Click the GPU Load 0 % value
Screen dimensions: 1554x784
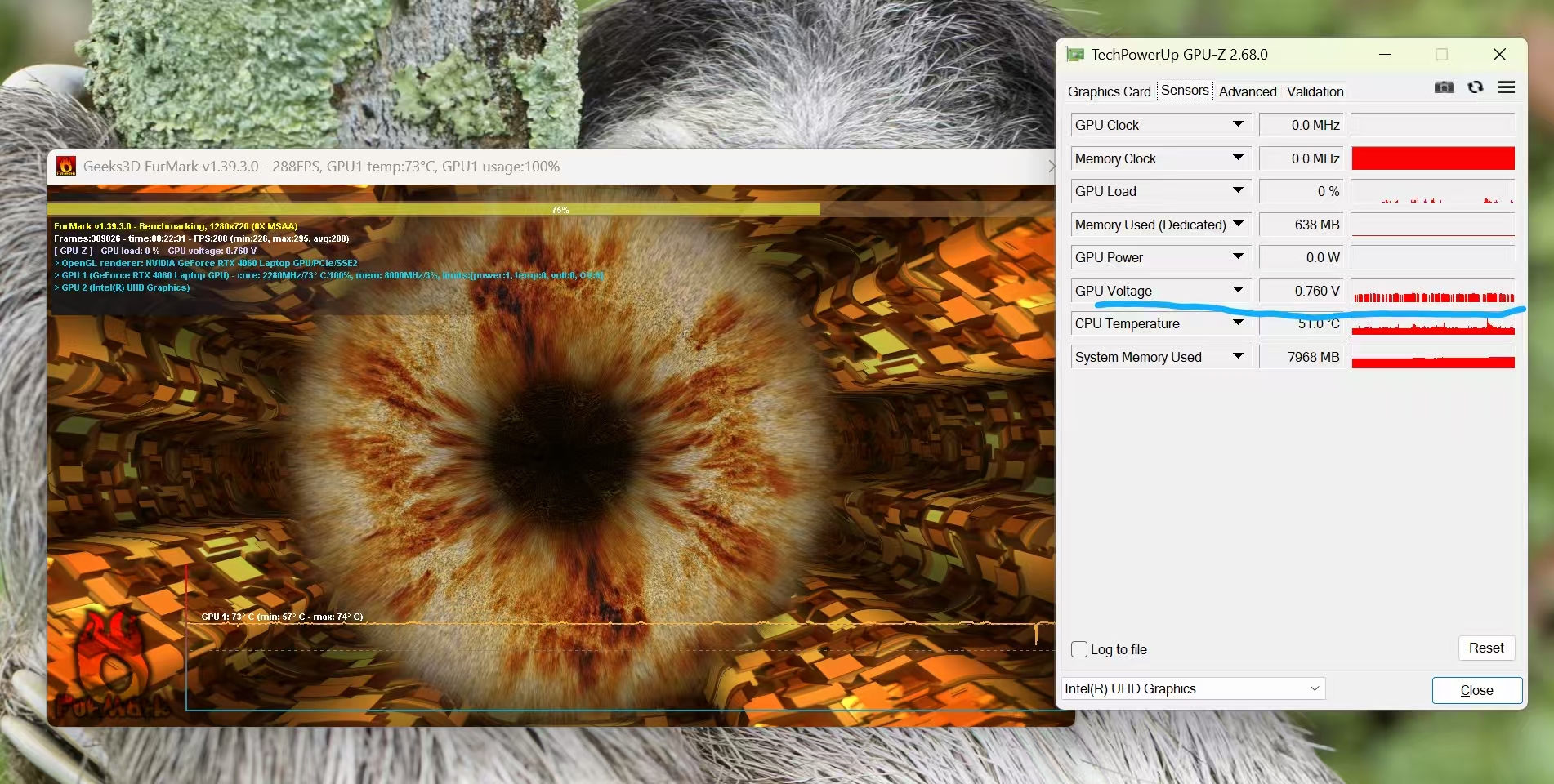[1302, 191]
